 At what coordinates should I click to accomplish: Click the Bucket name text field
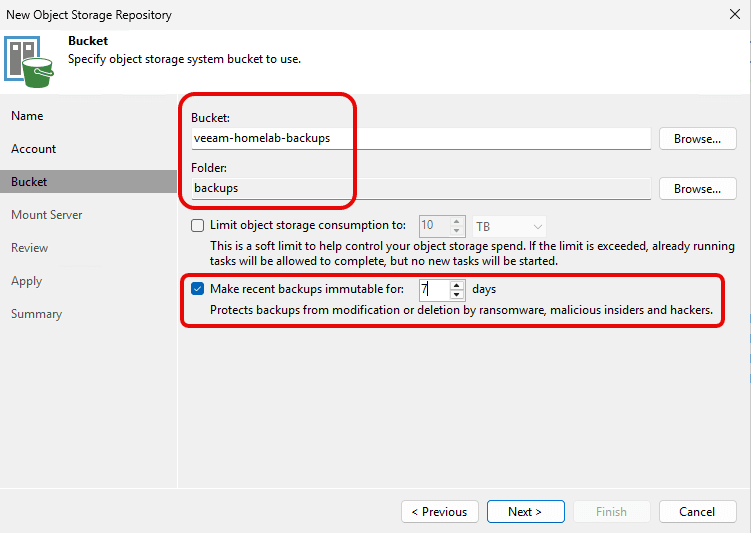coord(420,139)
